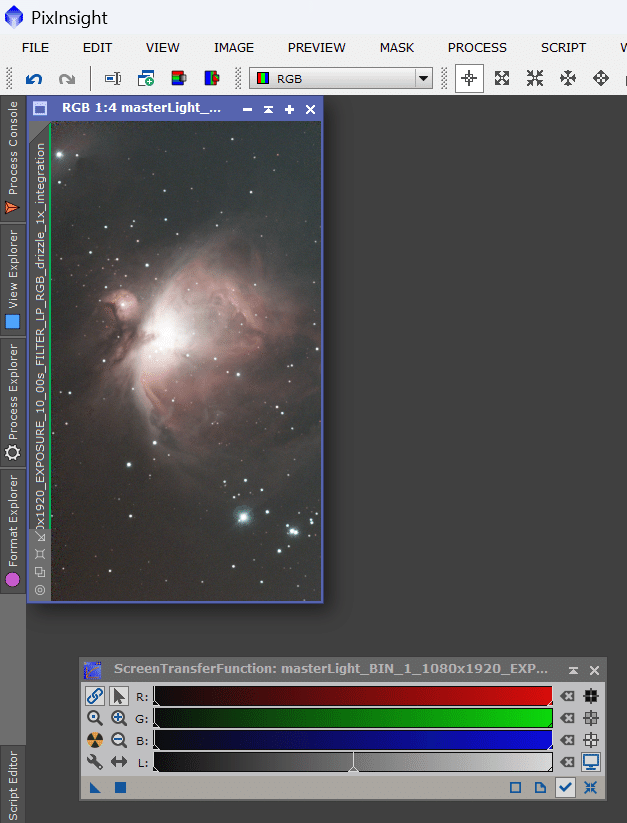Click the image window icon in title bar
627x823 pixels.
[x=40, y=109]
